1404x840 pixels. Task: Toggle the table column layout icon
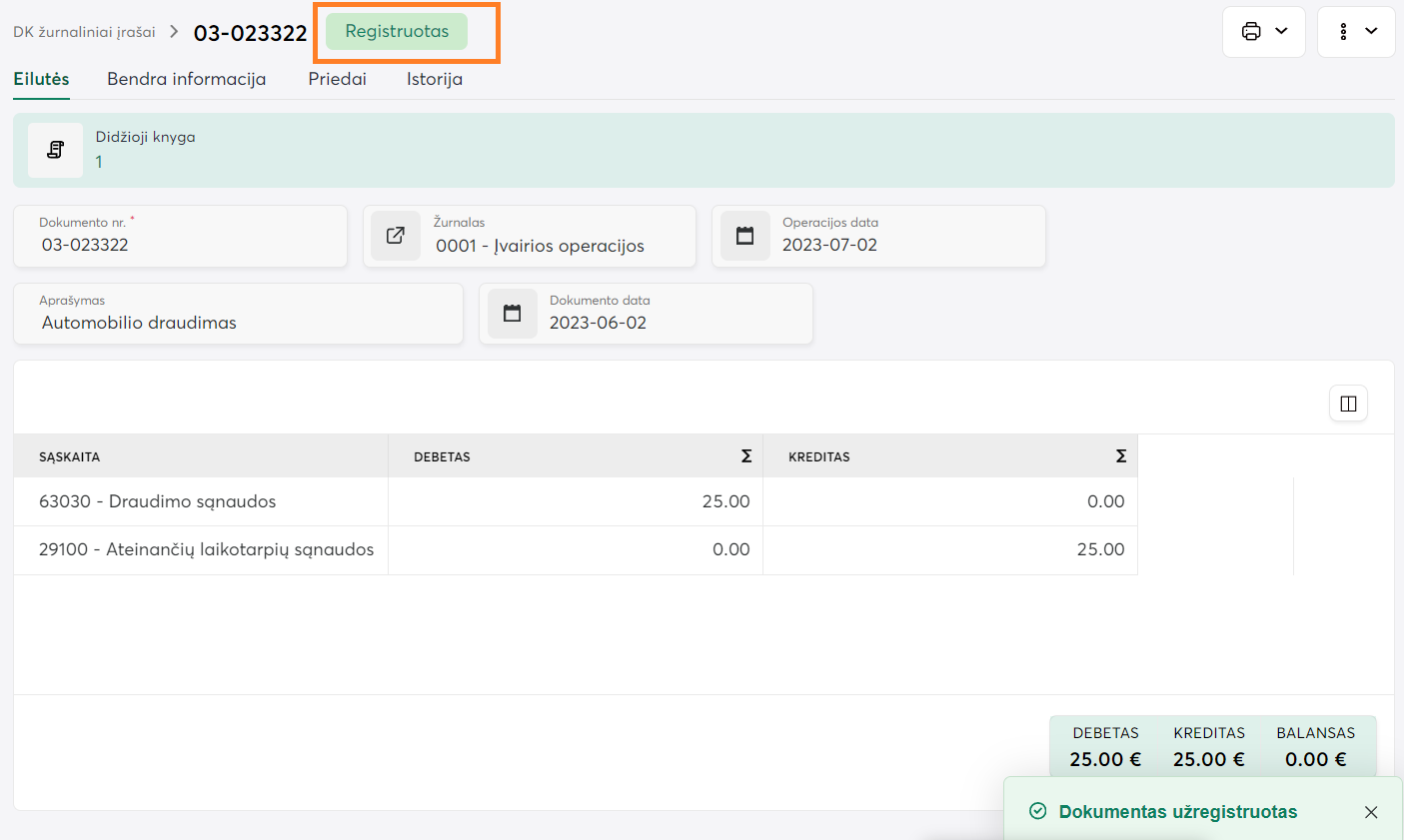pyautogui.click(x=1348, y=404)
